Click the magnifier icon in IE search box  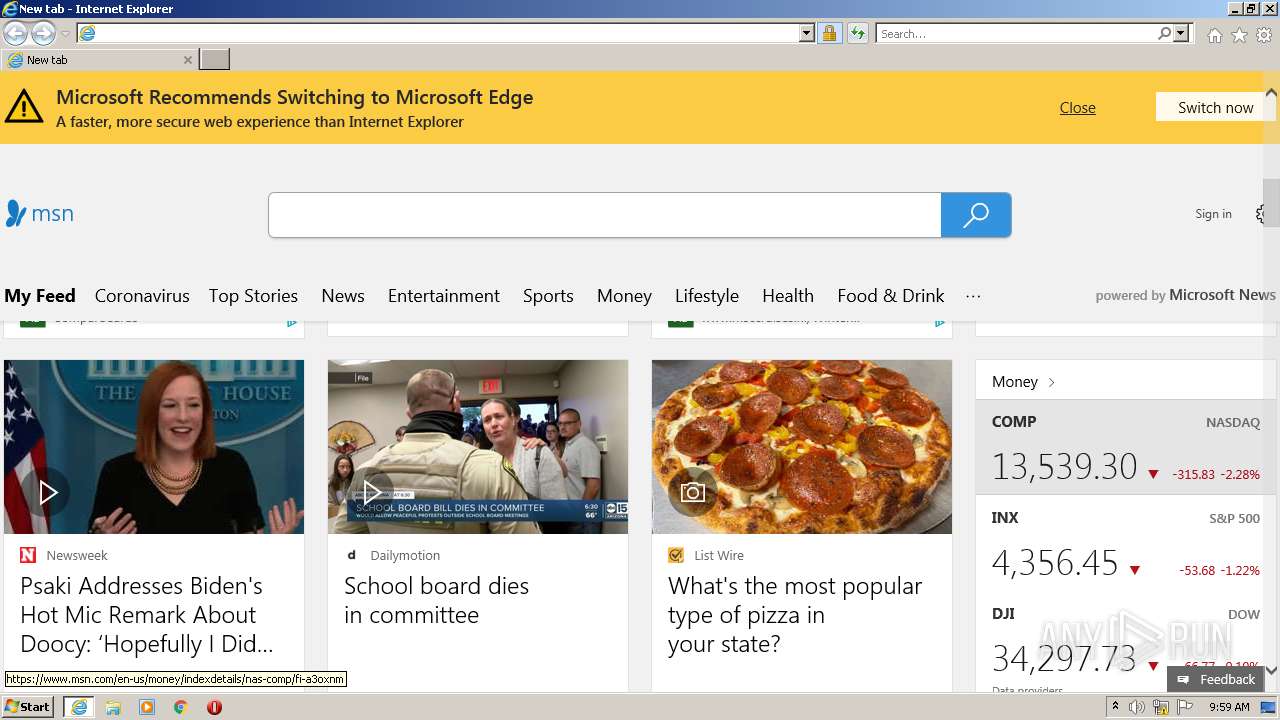[x=1164, y=33]
